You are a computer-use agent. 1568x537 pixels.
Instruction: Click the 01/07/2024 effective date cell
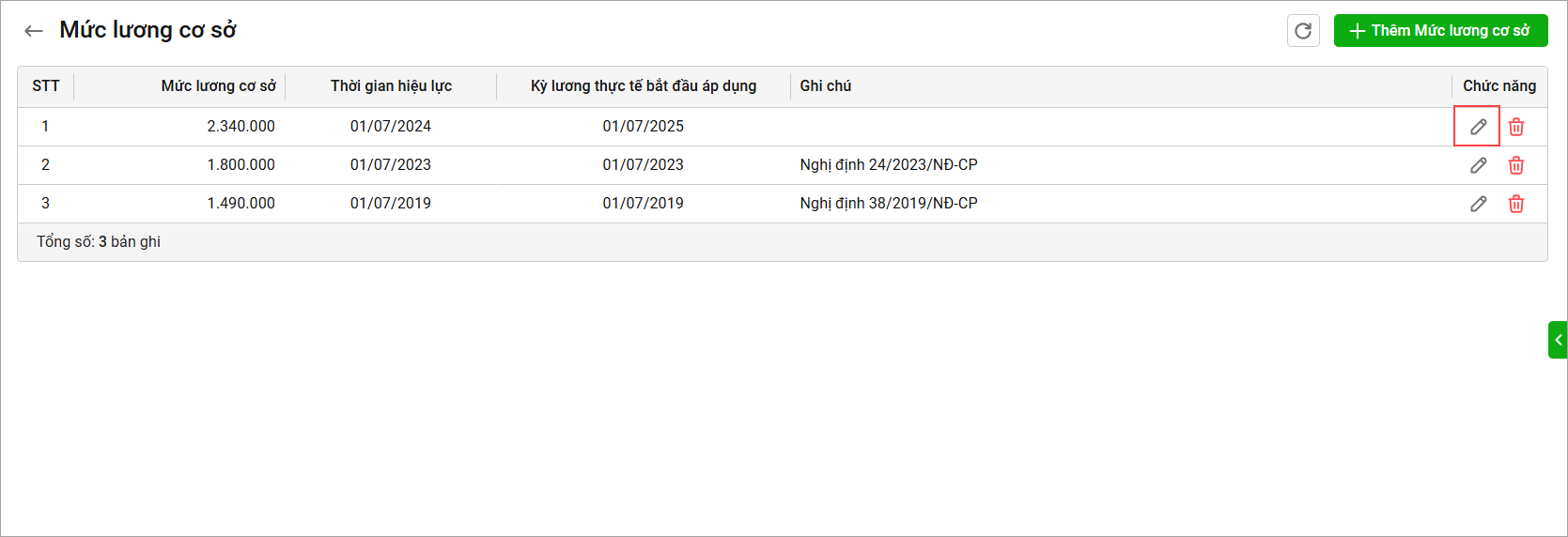(391, 127)
